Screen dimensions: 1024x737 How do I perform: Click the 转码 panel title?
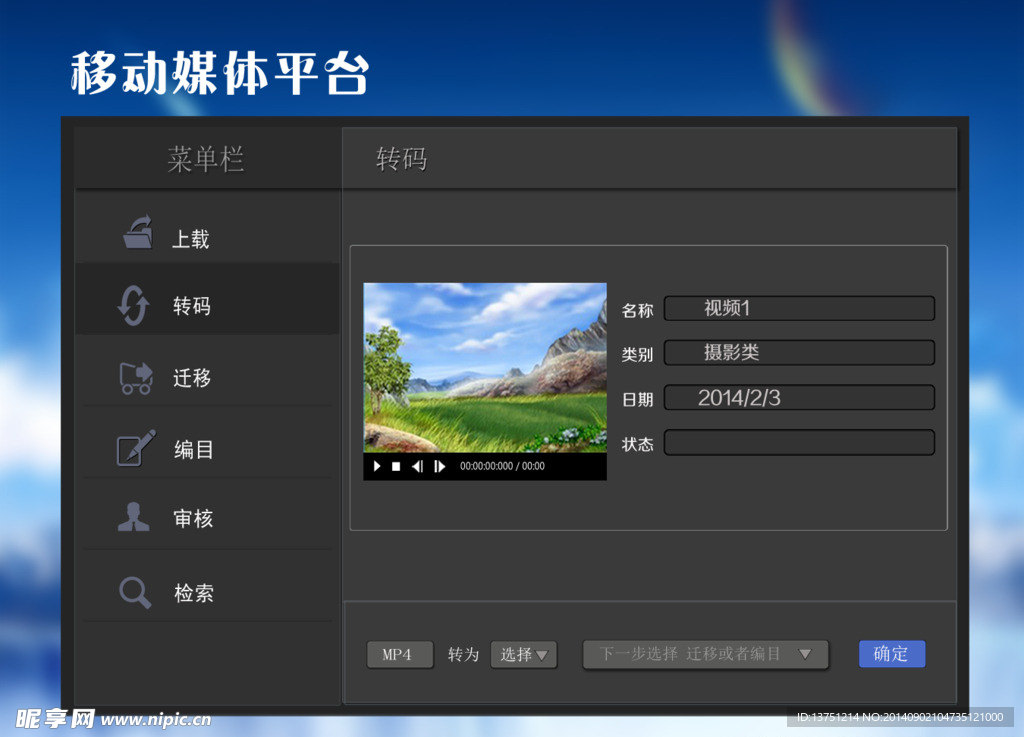pyautogui.click(x=401, y=159)
